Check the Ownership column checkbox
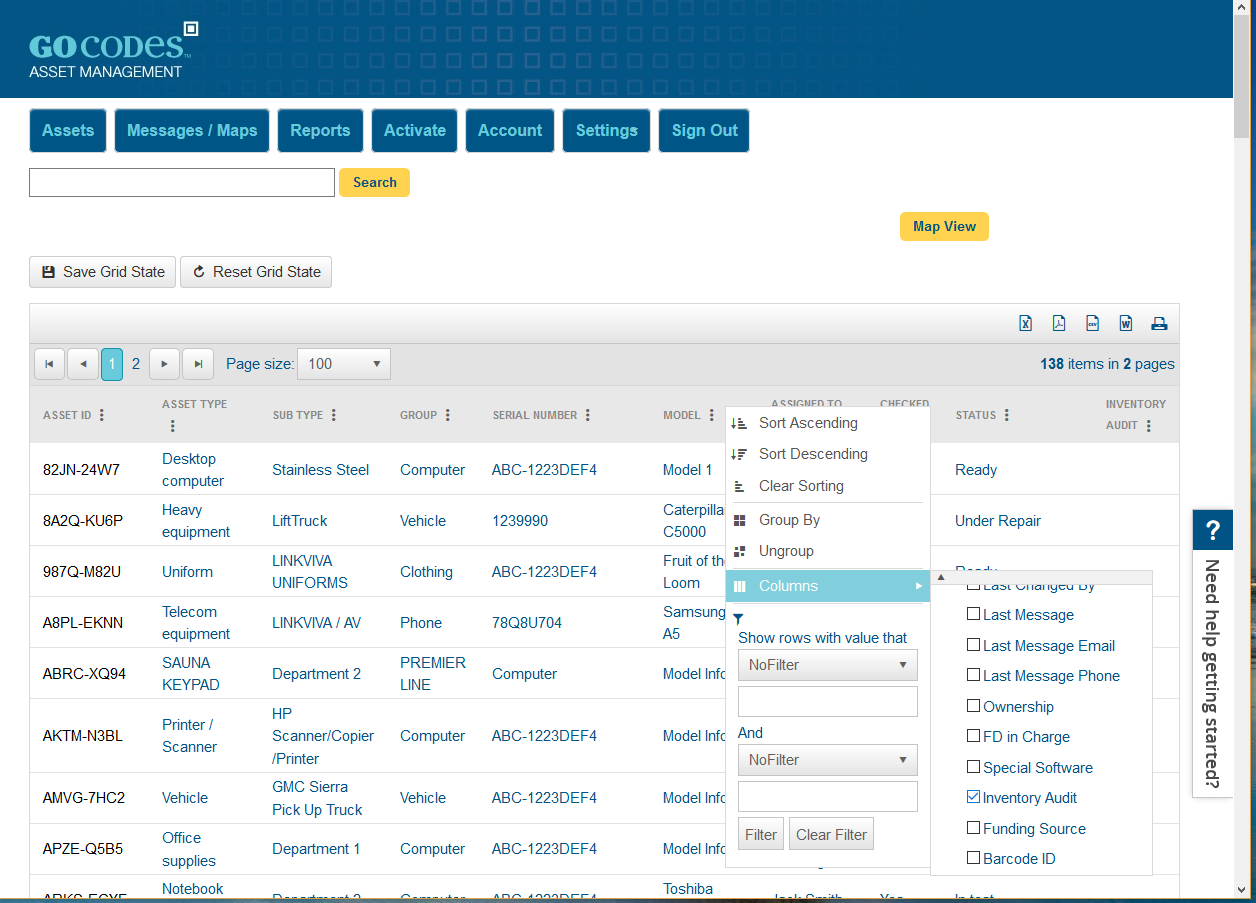This screenshot has height=903, width=1256. pyautogui.click(x=974, y=706)
